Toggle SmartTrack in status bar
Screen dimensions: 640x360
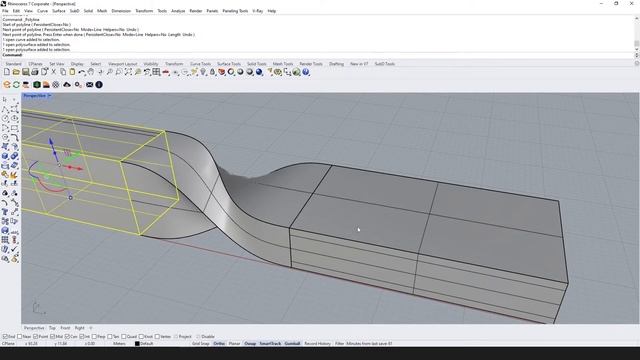click(x=270, y=344)
